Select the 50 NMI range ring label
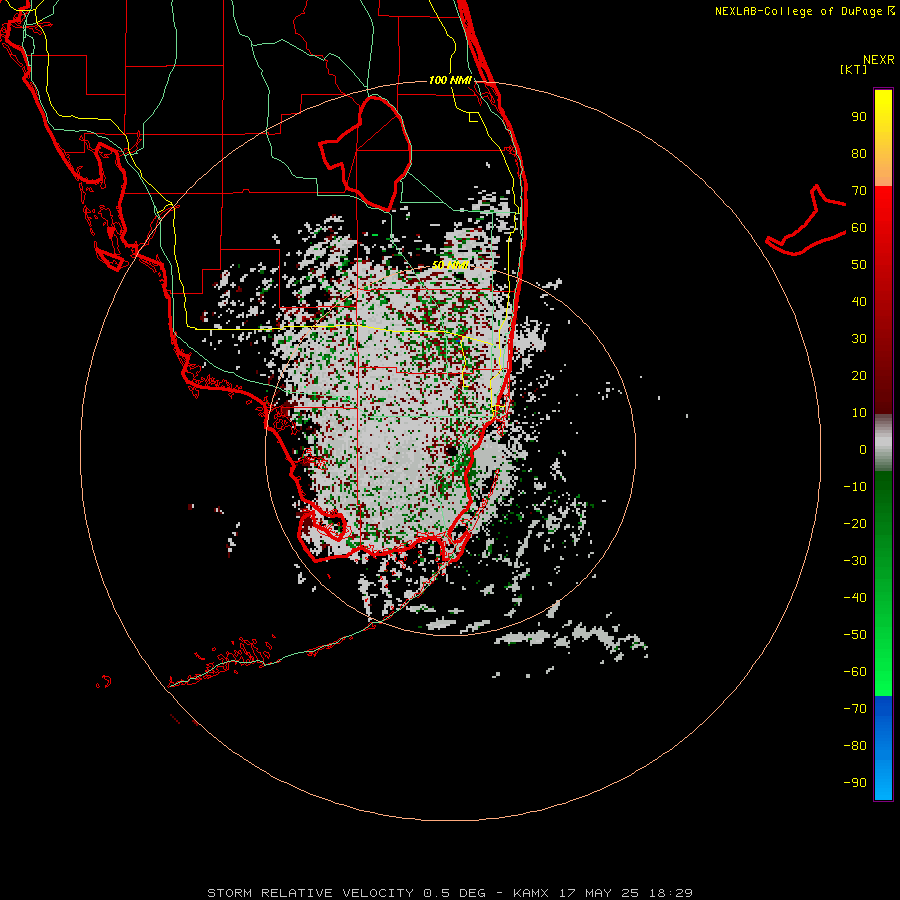900x900 pixels. click(x=451, y=265)
